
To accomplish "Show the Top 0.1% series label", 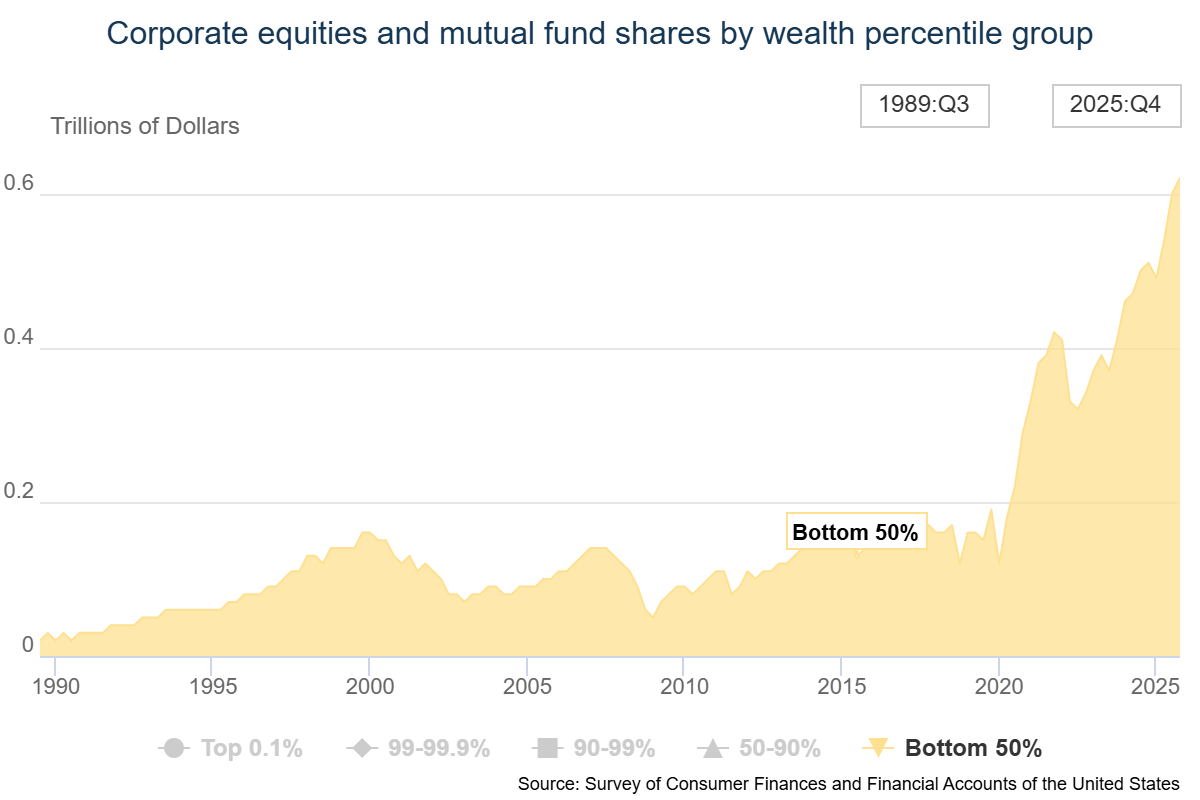I will click(251, 748).
